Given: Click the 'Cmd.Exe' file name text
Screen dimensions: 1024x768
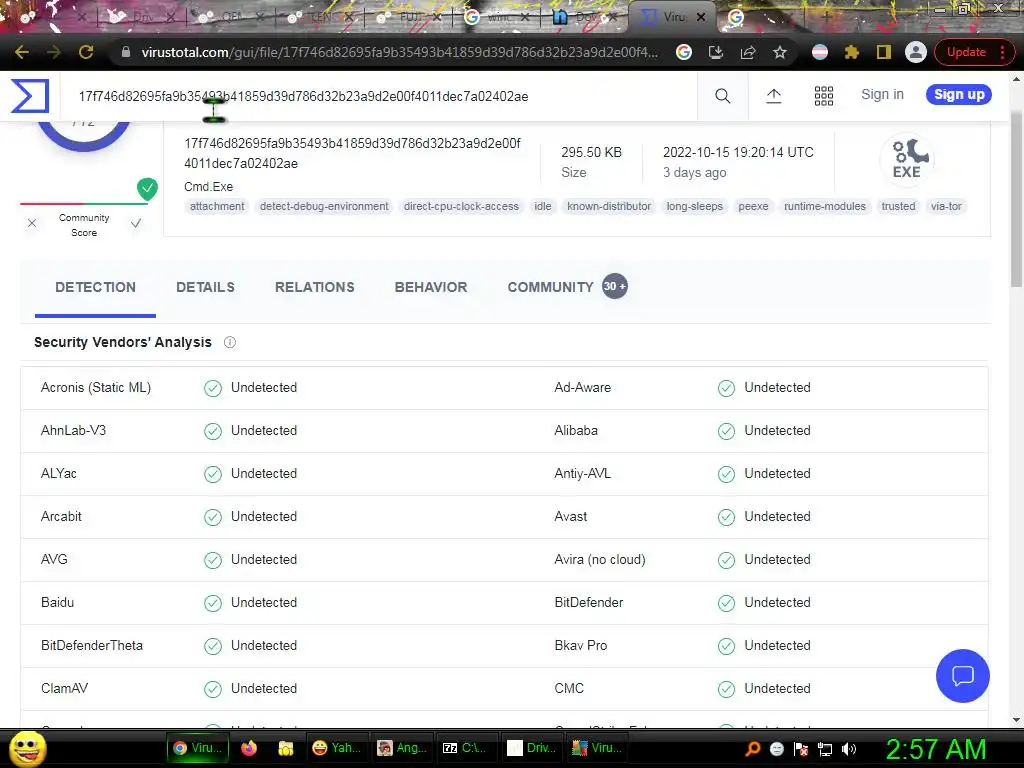Looking at the screenshot, I should pyautogui.click(x=208, y=187).
